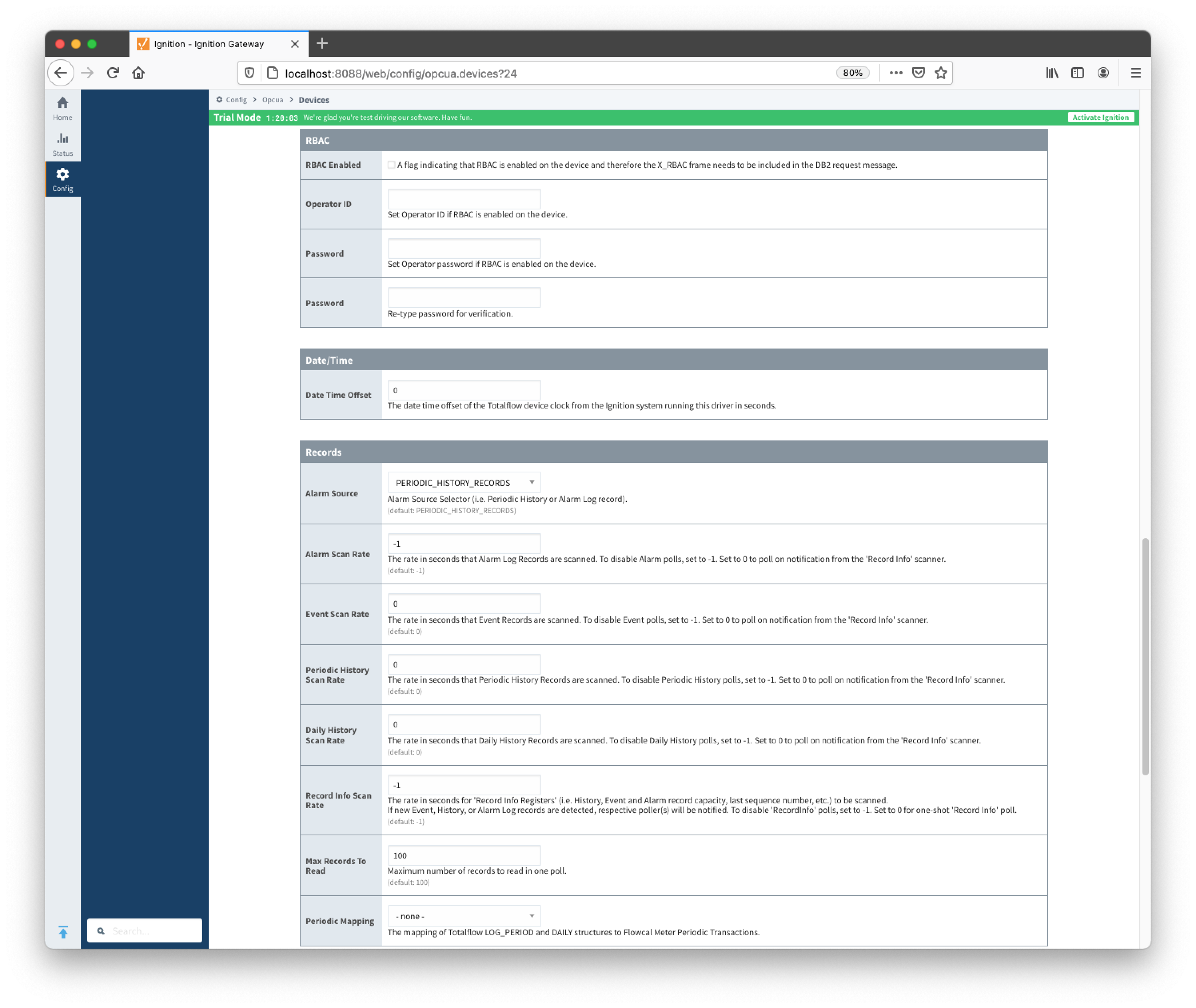1196x1008 pixels.
Task: Toggle the browser sidebar icon
Action: (1078, 73)
